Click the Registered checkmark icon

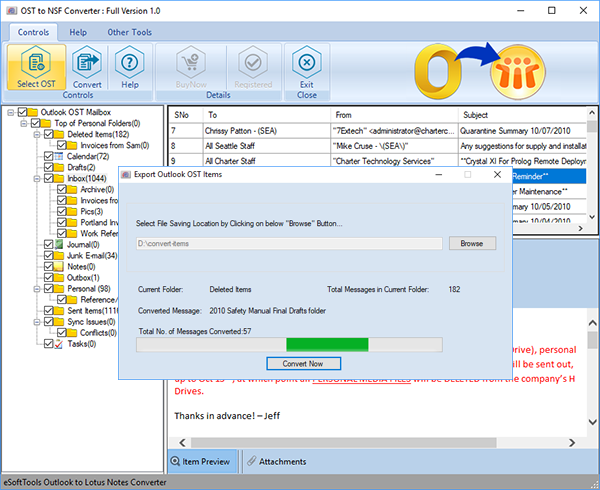pyautogui.click(x=253, y=62)
